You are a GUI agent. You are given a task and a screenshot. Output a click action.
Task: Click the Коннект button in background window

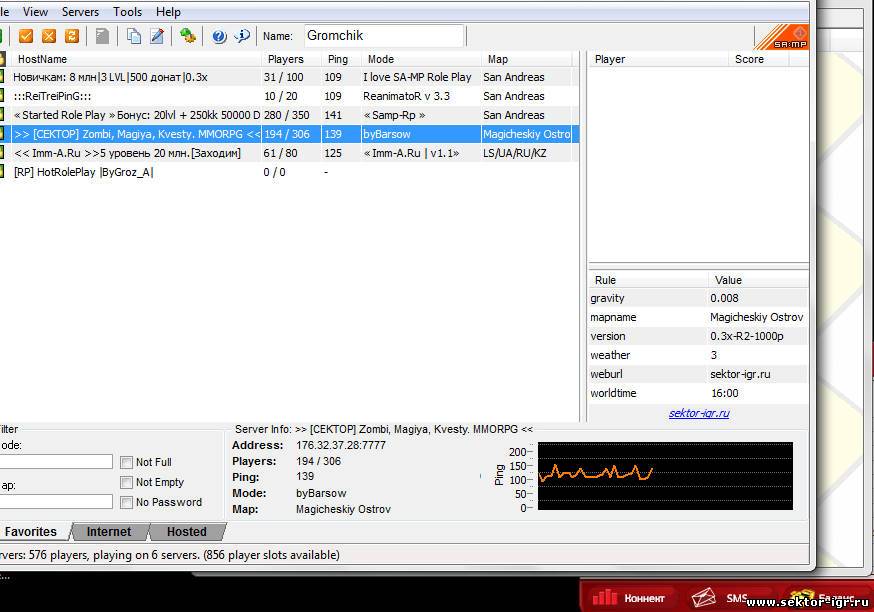click(x=628, y=598)
